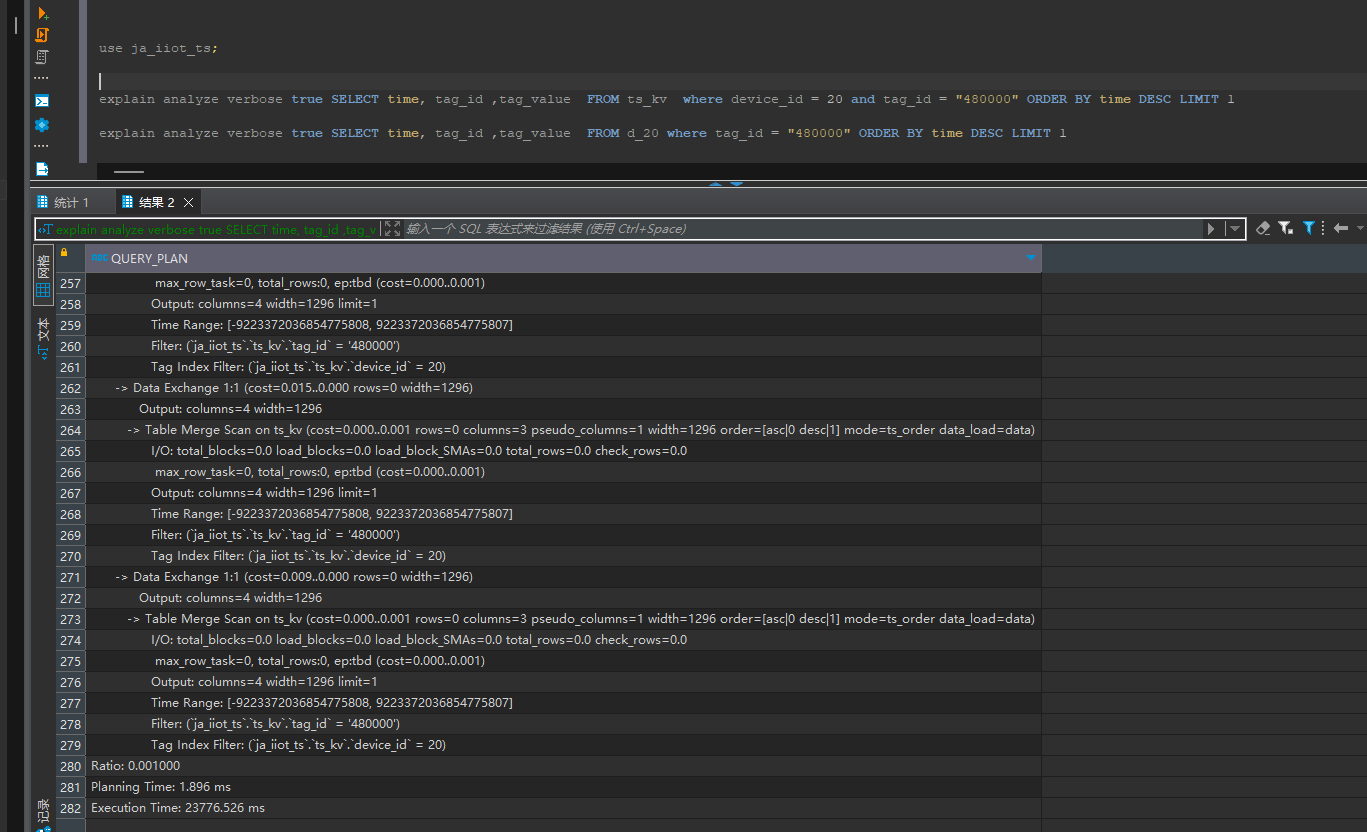
Task: Toggle the grid (网格) view mode
Action: pos(43,274)
